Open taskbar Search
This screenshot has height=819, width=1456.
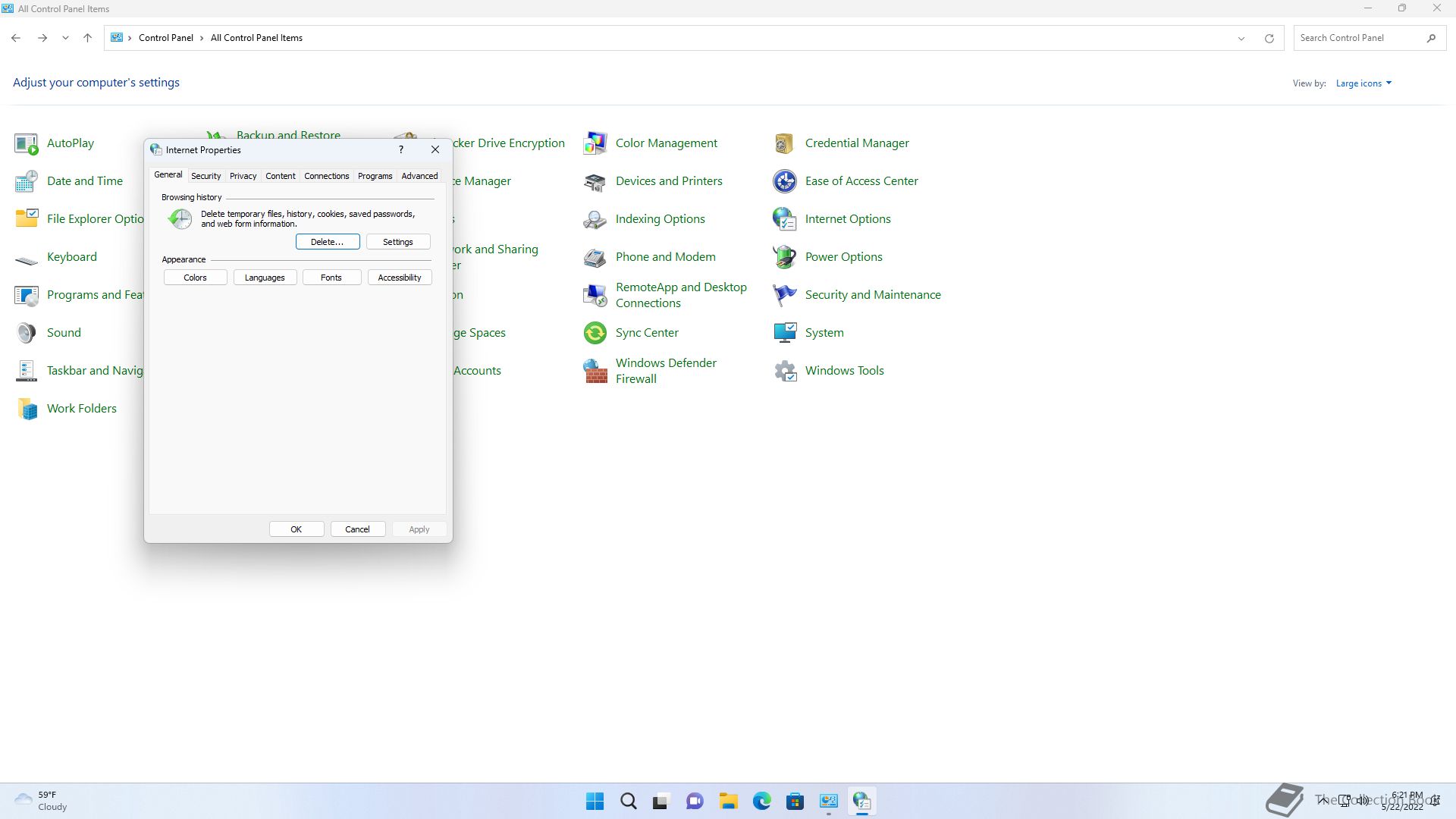(629, 801)
